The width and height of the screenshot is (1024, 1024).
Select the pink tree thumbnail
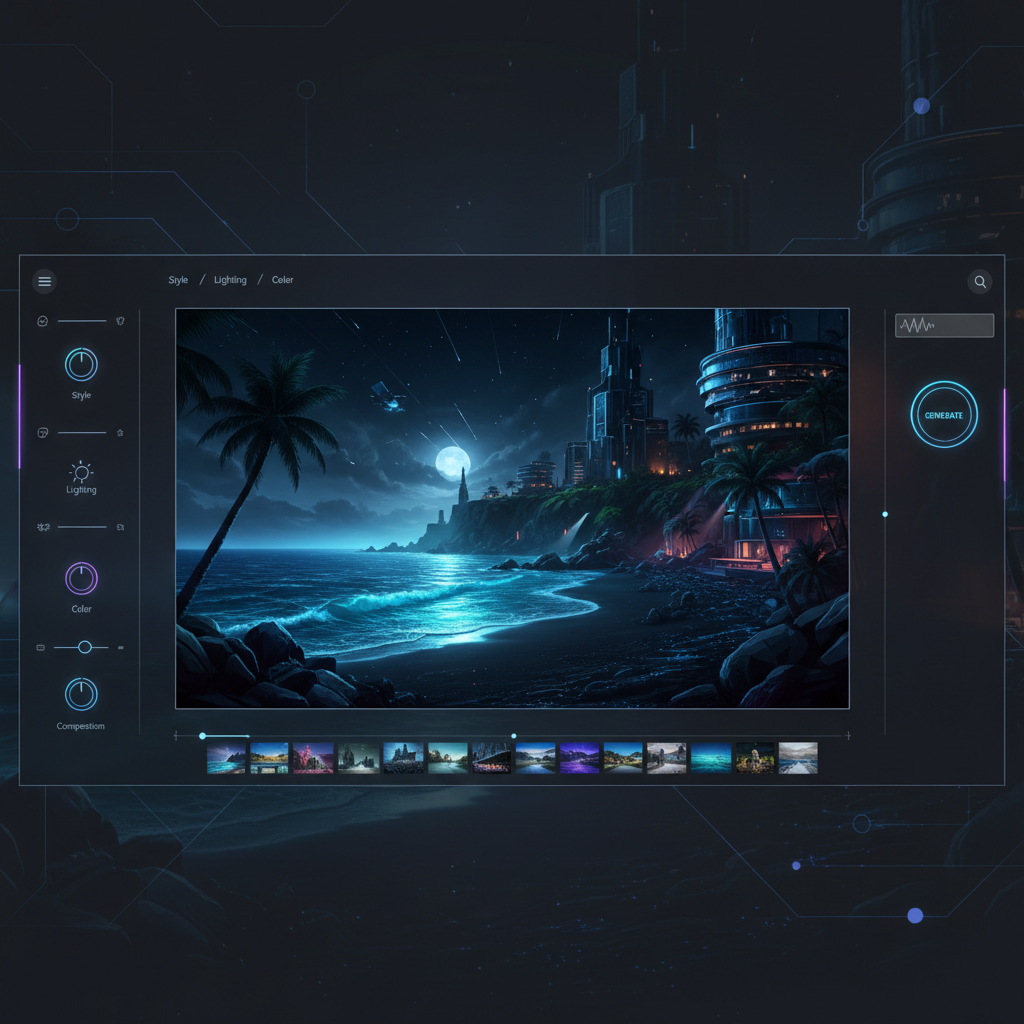pos(313,758)
